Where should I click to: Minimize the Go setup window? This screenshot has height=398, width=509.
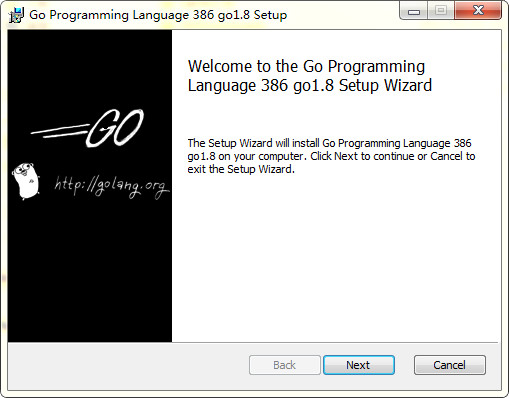[x=413, y=11]
